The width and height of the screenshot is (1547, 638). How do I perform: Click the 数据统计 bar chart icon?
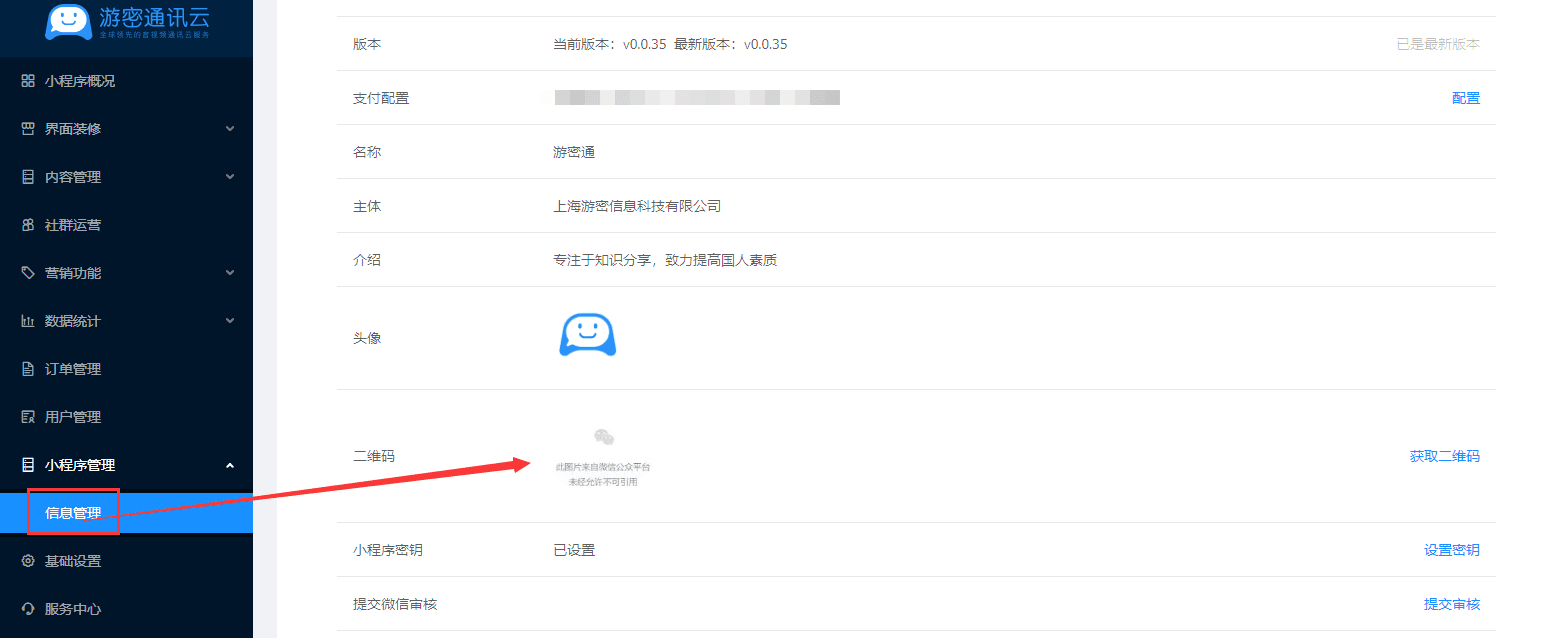tap(28, 321)
